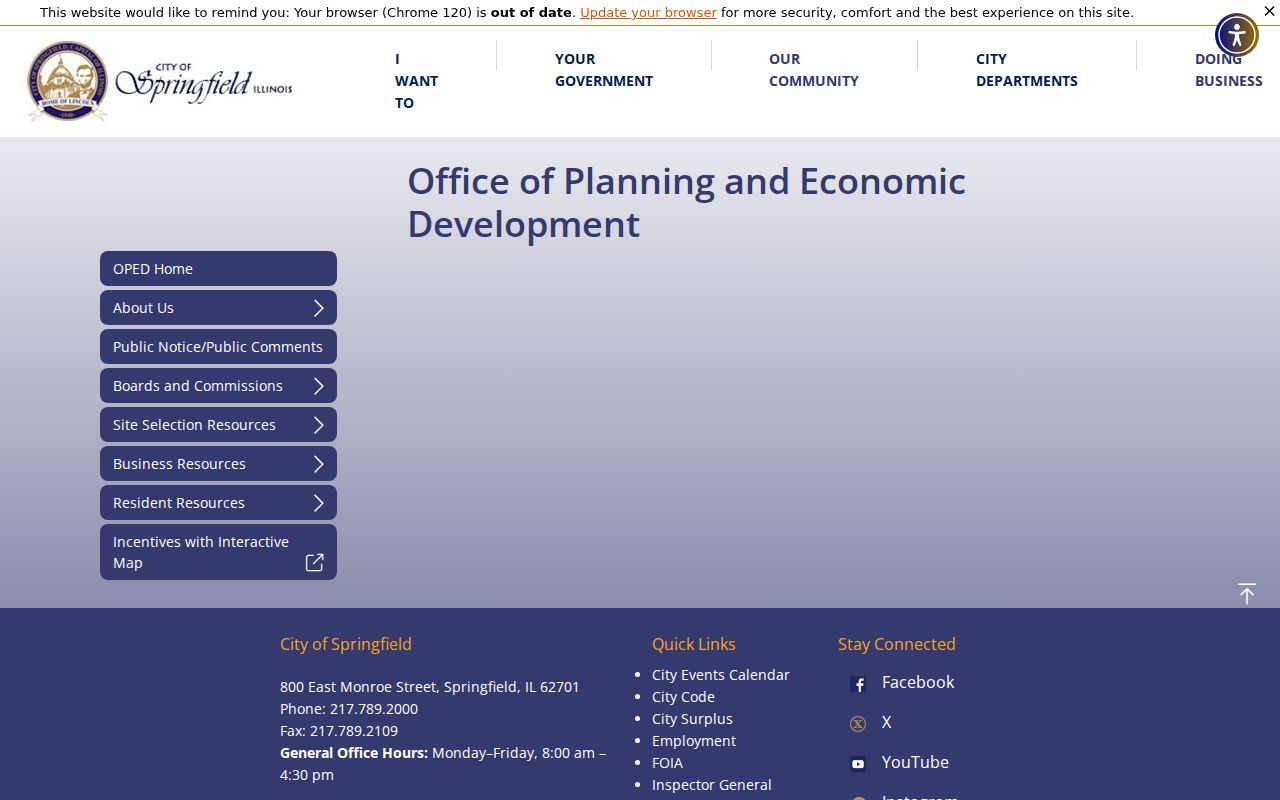Open the I Want To menu

416,81
